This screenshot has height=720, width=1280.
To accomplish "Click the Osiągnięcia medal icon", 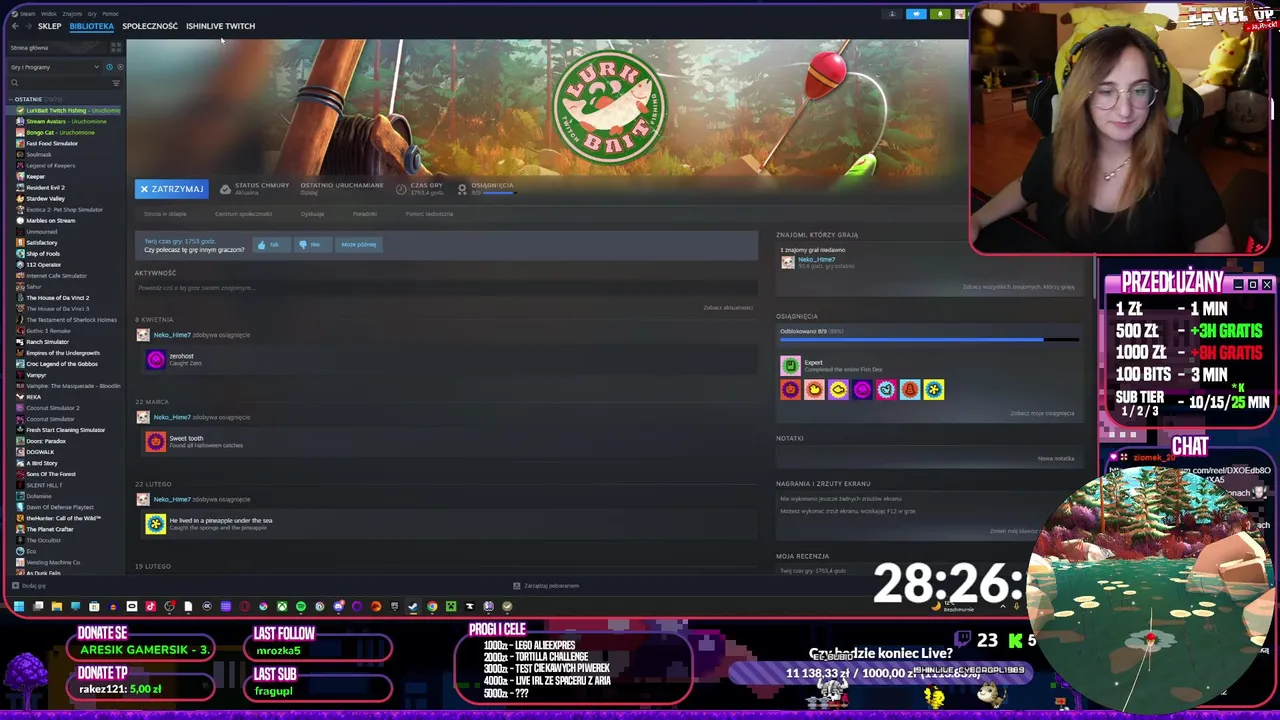I will point(462,189).
